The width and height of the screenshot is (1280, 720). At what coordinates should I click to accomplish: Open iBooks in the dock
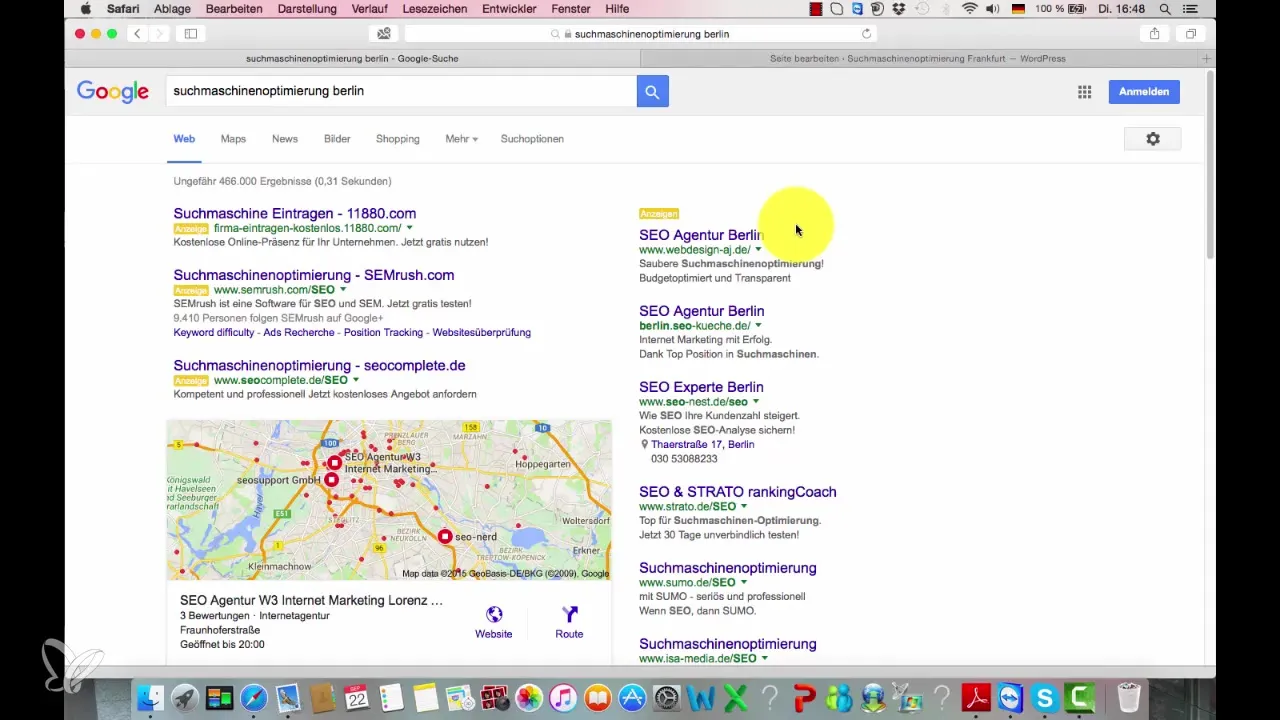click(598, 697)
